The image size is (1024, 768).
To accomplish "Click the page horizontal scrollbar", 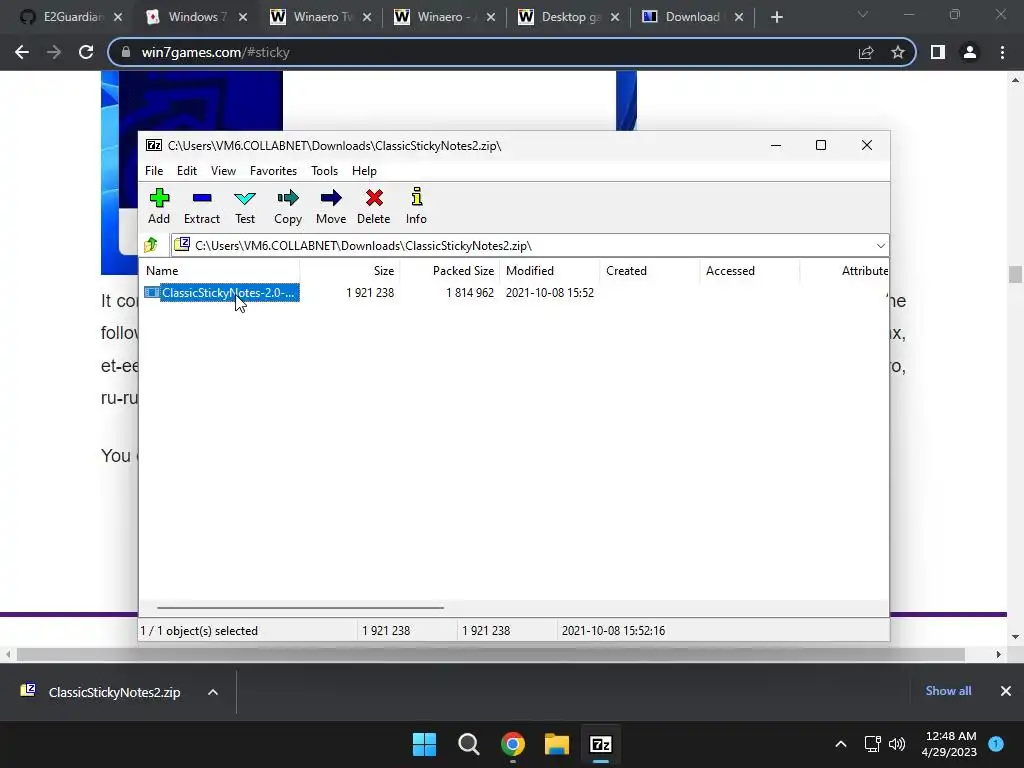I will (490, 654).
